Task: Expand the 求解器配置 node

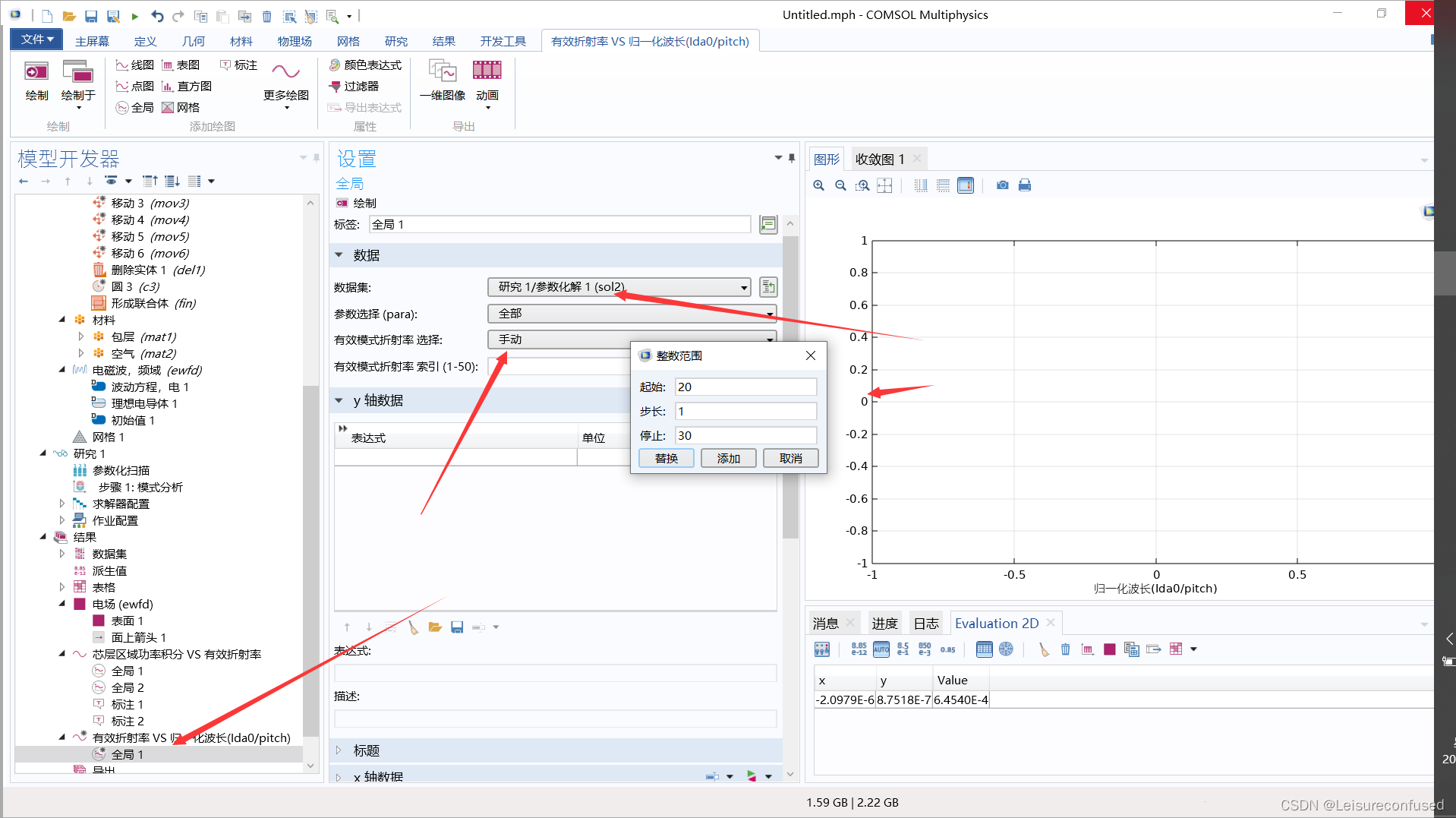Action: tap(62, 504)
